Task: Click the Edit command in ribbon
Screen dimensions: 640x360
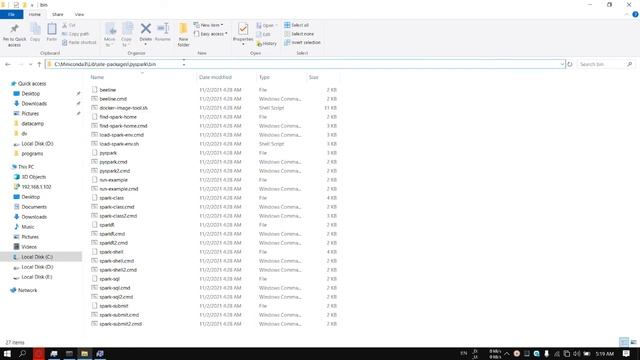Action: click(264, 34)
